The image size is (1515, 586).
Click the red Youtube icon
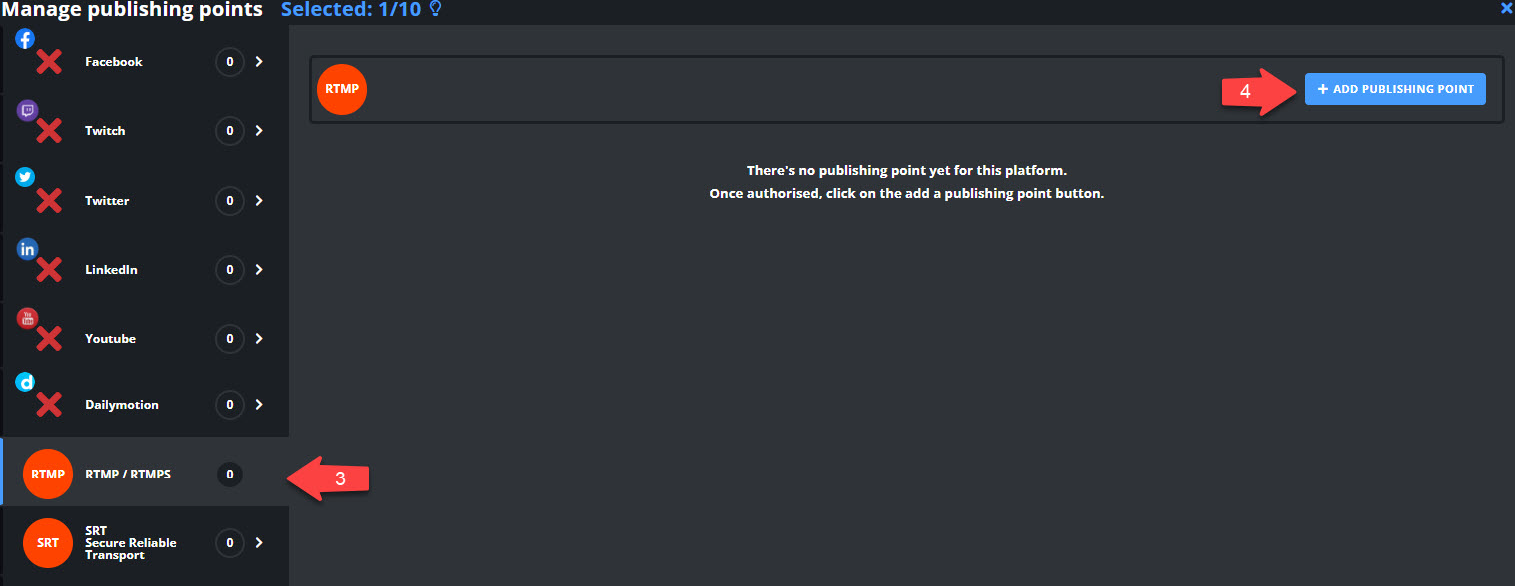coord(27,318)
